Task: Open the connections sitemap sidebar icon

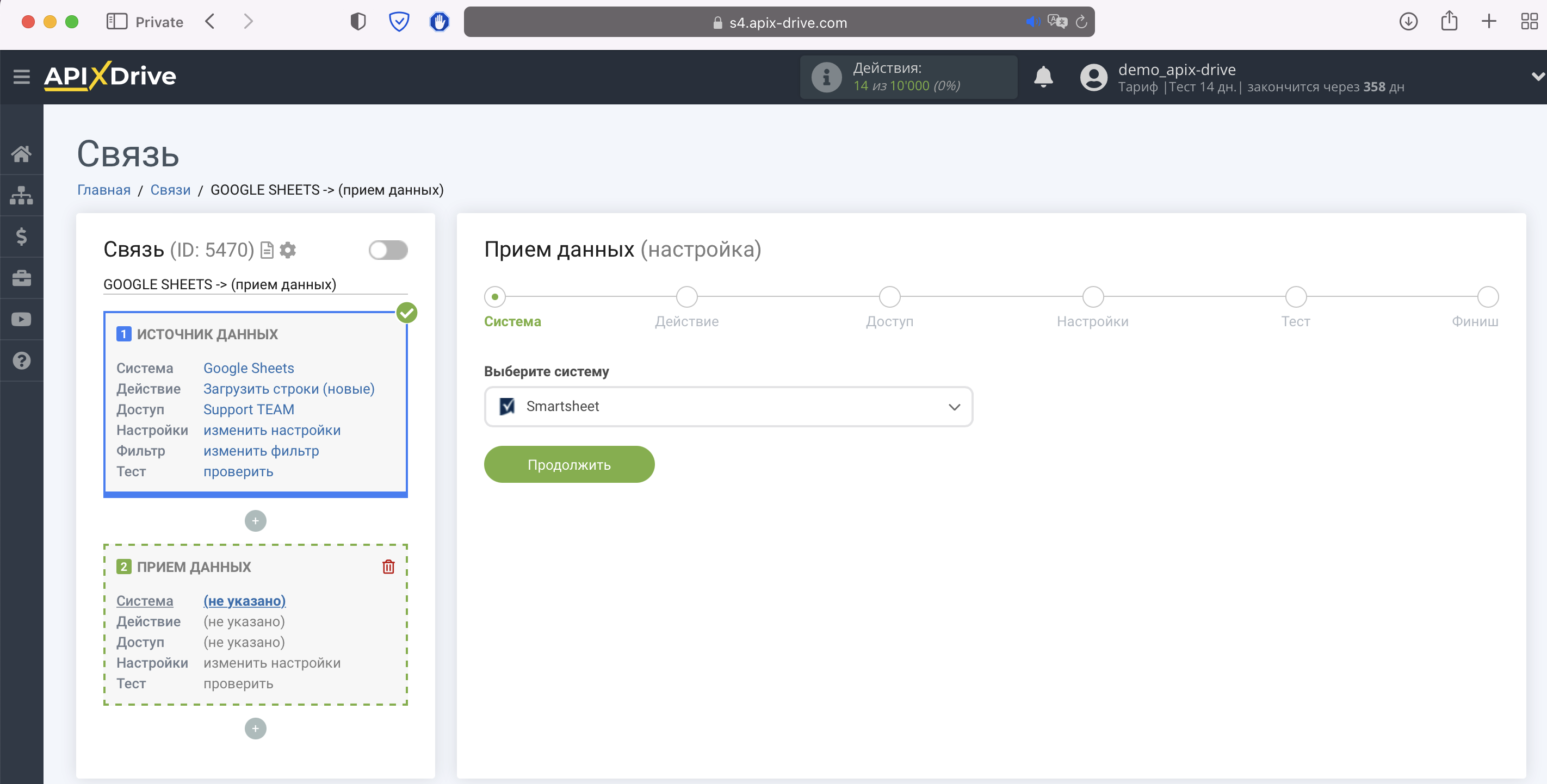Action: tap(22, 195)
